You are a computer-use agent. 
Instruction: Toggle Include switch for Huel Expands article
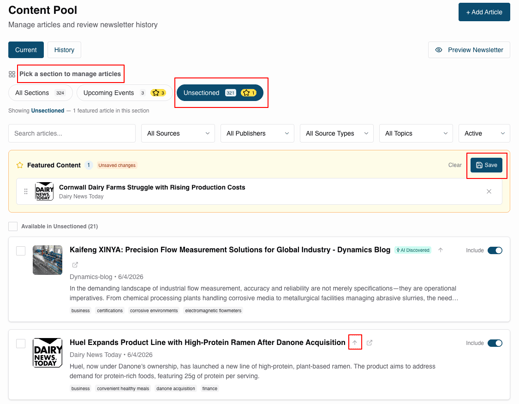pos(495,343)
